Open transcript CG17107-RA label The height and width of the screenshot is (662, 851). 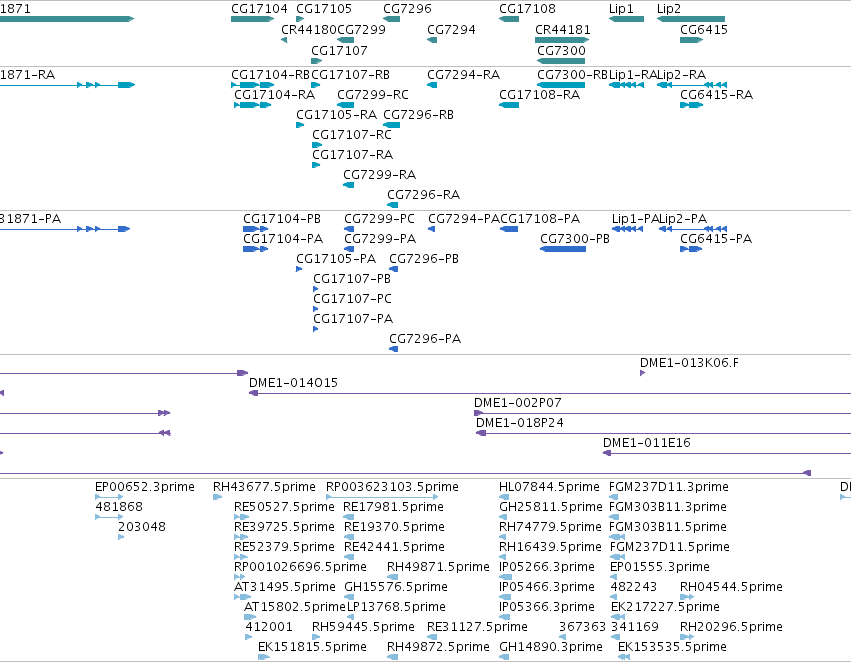pos(352,155)
